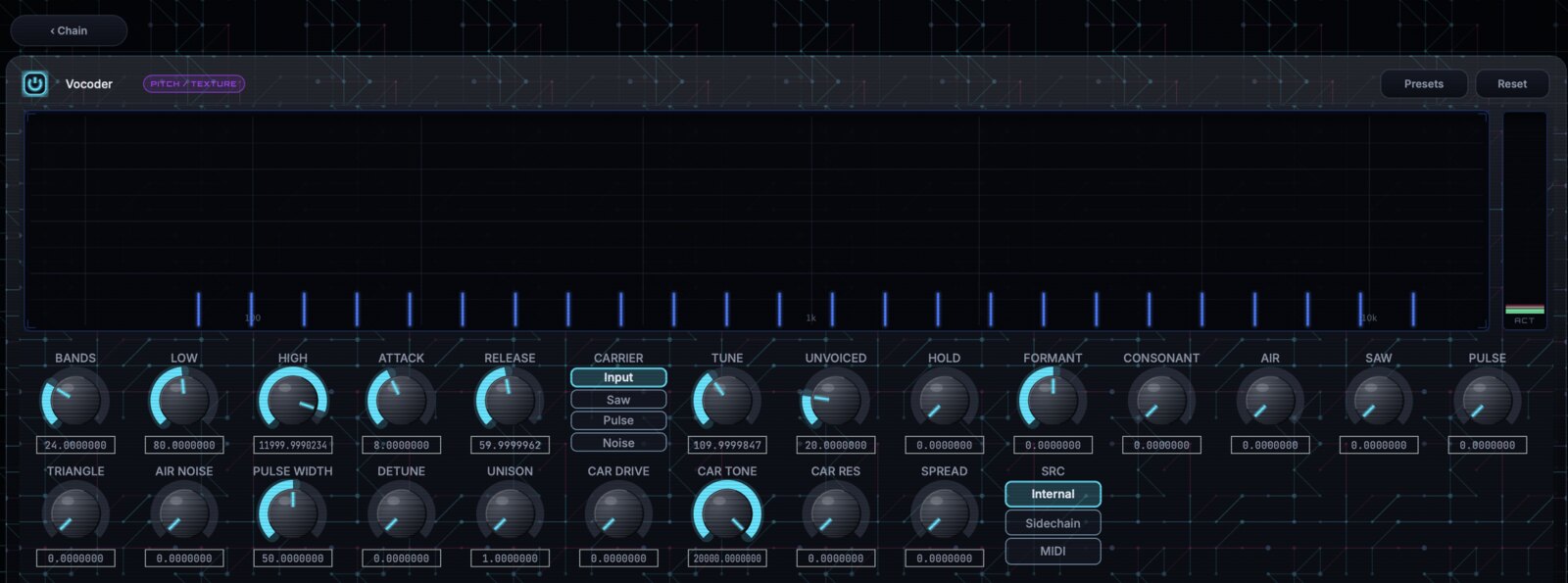The image size is (1568, 583).
Task: Click the AIR NOISE knob
Action: [x=184, y=514]
